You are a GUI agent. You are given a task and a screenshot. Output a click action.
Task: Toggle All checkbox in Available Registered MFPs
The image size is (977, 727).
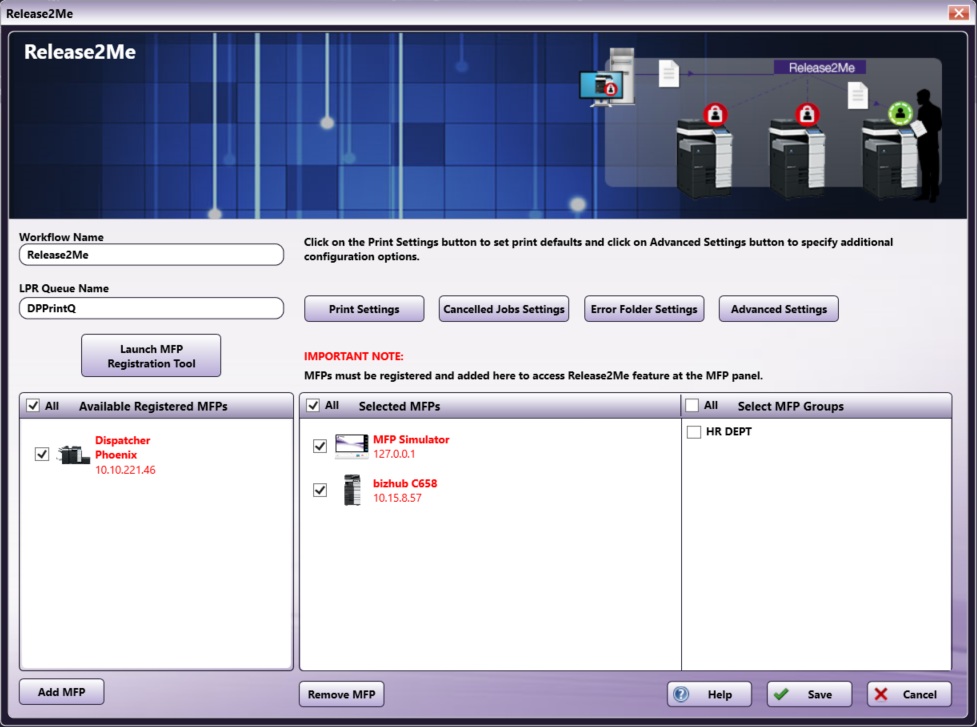point(33,406)
